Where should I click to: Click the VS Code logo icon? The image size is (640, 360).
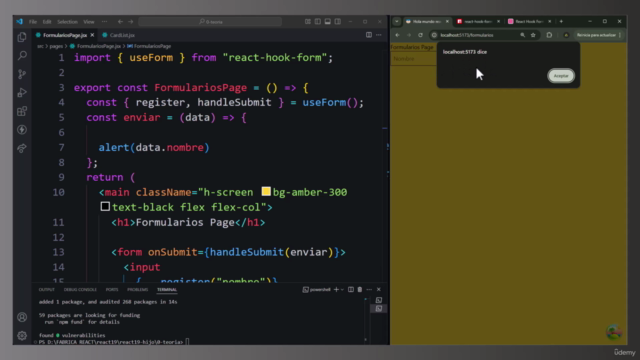(20, 22)
